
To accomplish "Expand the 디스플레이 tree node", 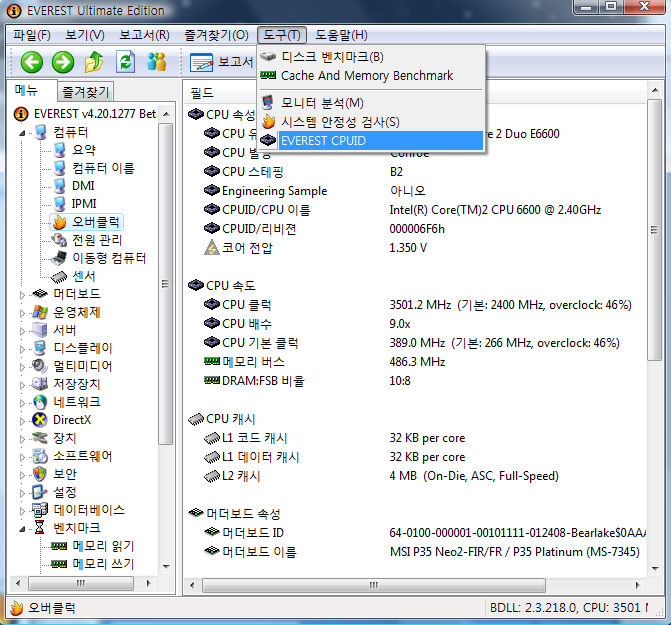I will (x=22, y=349).
